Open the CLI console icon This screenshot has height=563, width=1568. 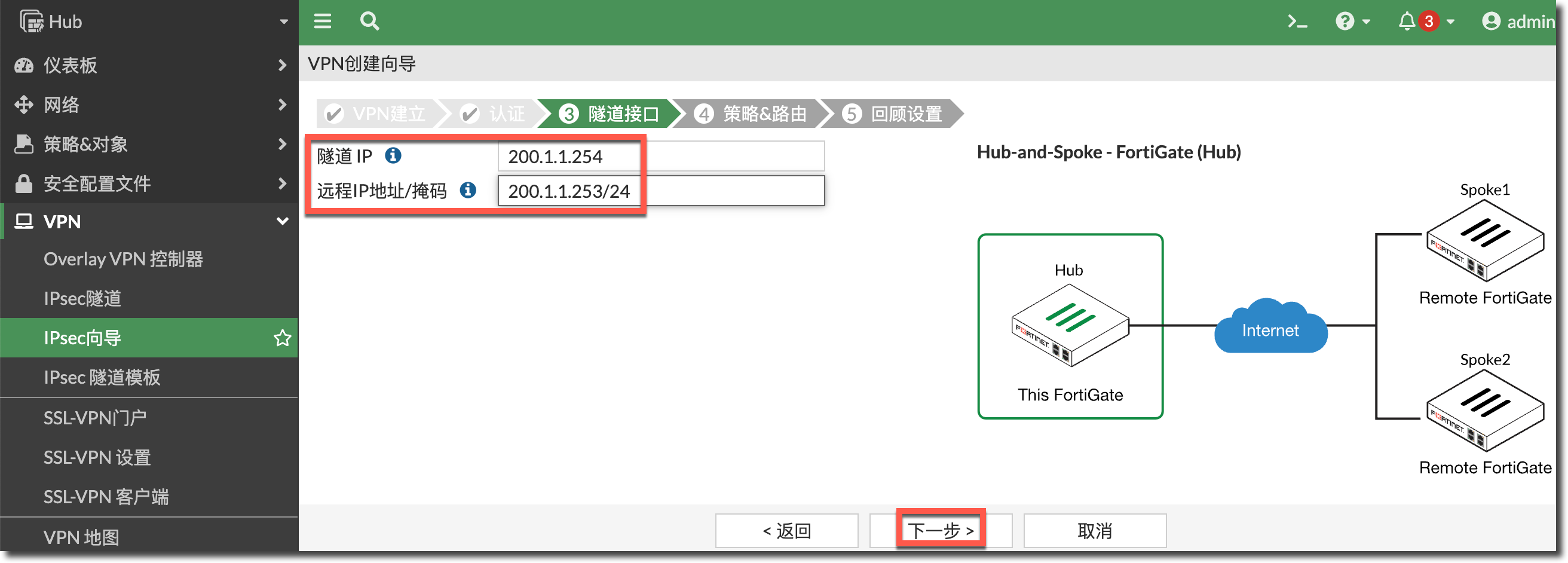(1297, 22)
